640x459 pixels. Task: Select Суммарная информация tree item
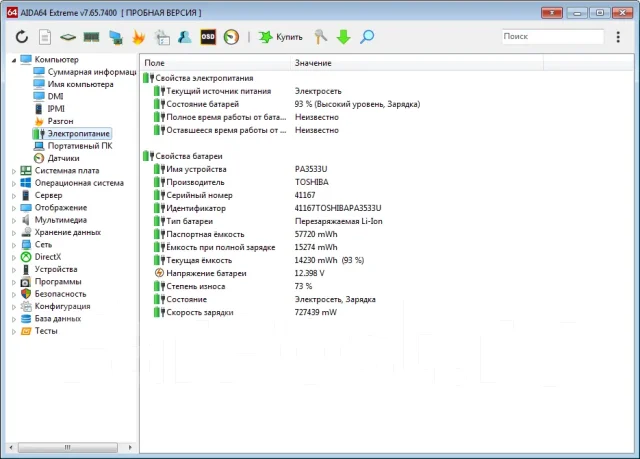85,72
